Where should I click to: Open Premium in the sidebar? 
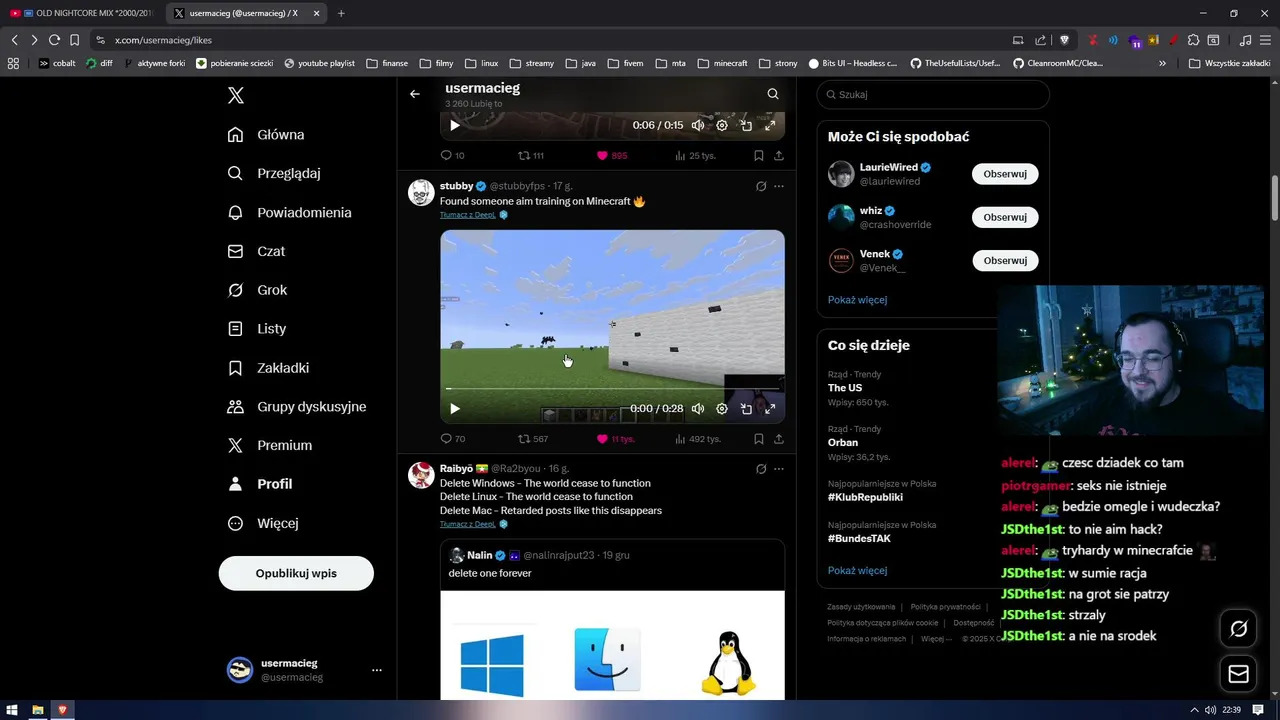(270, 446)
